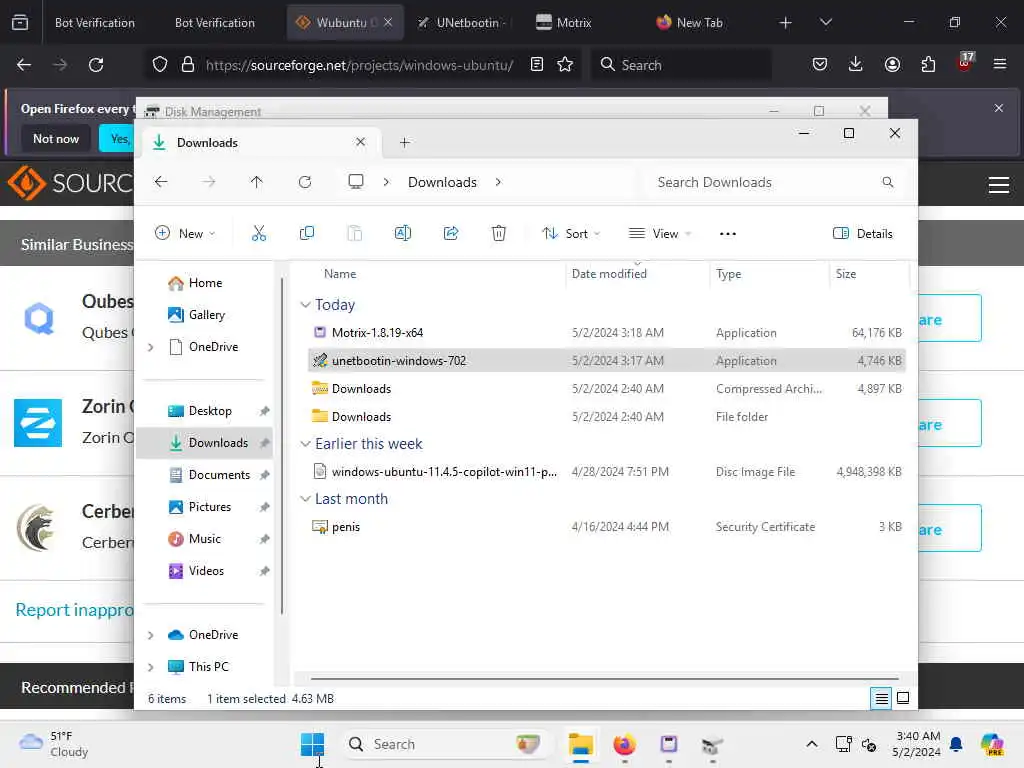Click the Share icon in File Explorer toolbar
Viewport: 1024px width, 768px height.
(451, 233)
